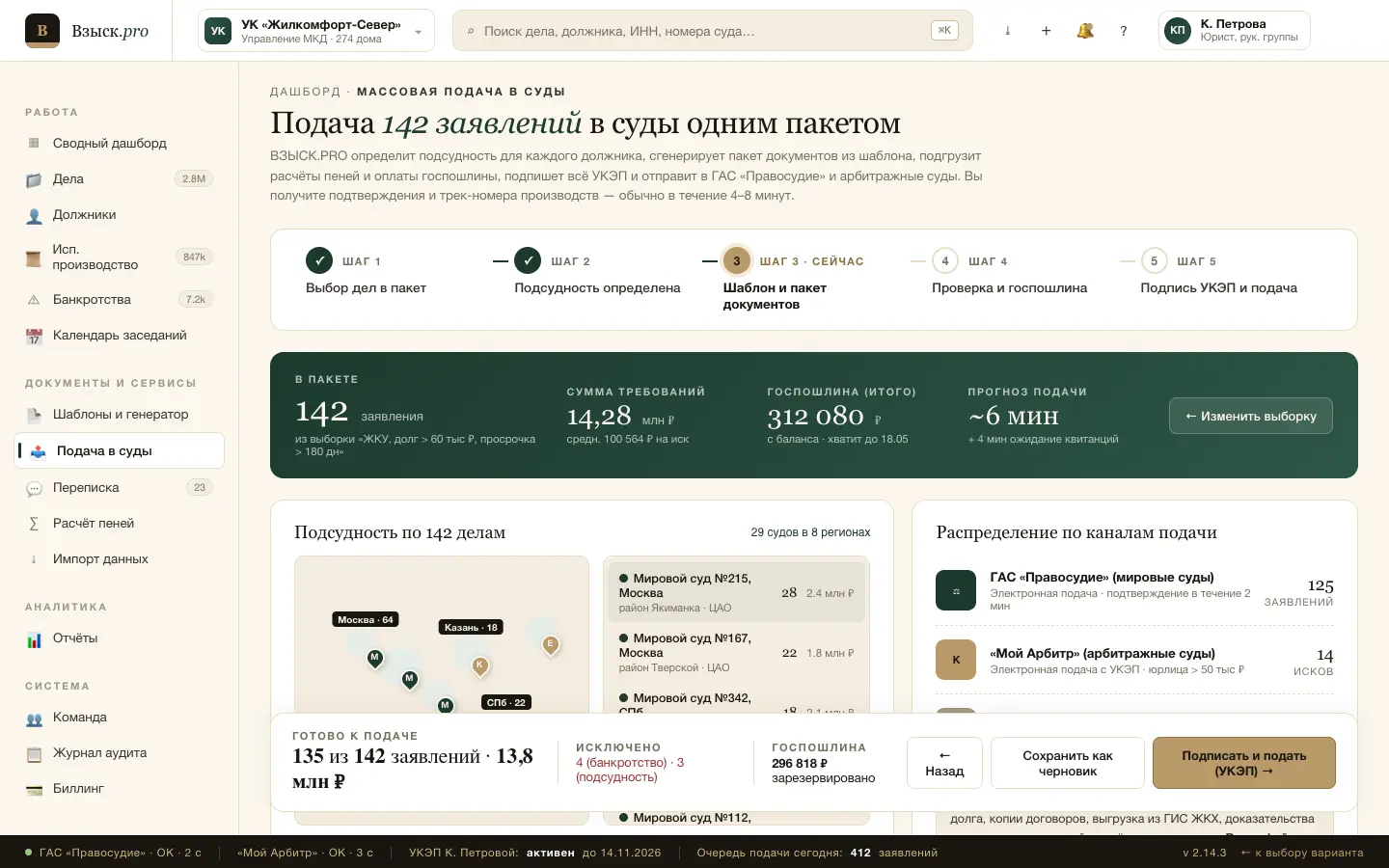Click Подписать и подать (УКЭП) button
This screenshot has width=1389, height=868.
pyautogui.click(x=1244, y=763)
